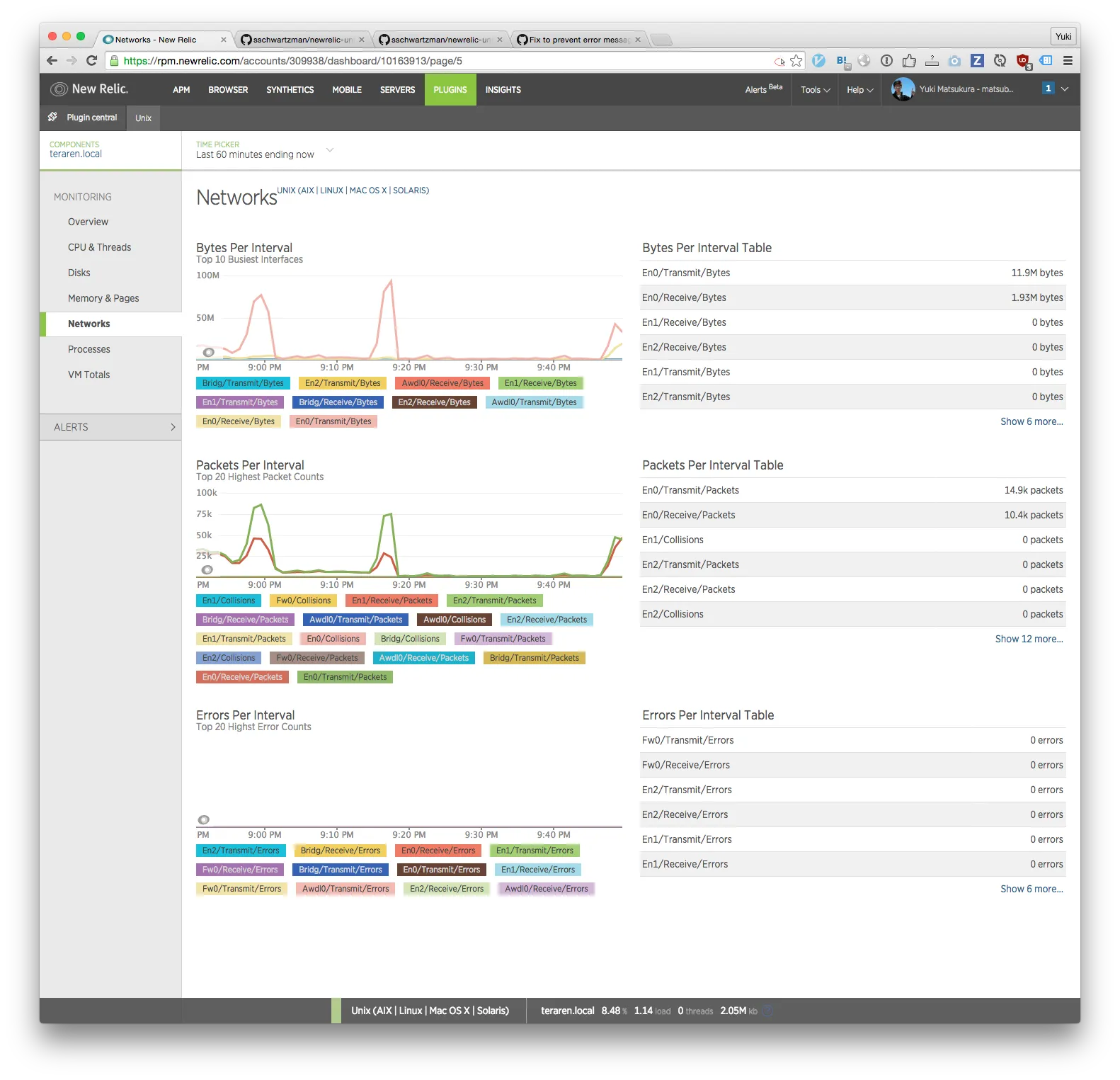1120x1080 pixels.
Task: Go to VM Totals page
Action: (89, 375)
